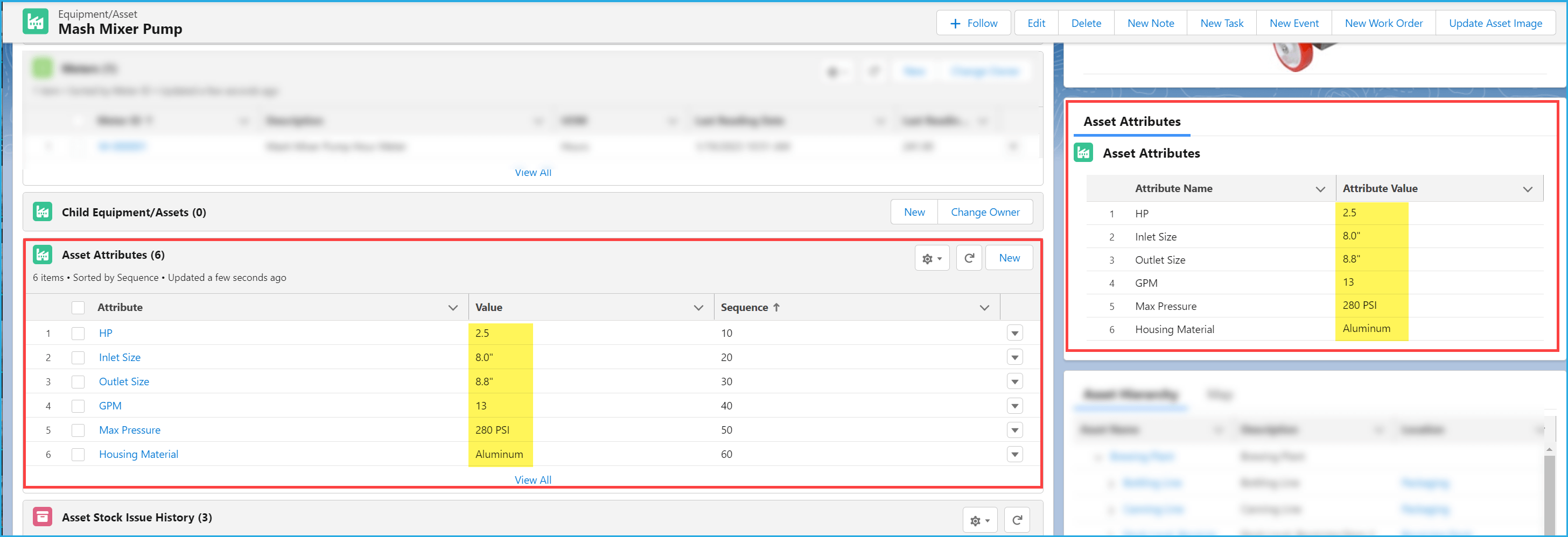Open the Attribute Value column dropdown

pyautogui.click(x=1527, y=188)
